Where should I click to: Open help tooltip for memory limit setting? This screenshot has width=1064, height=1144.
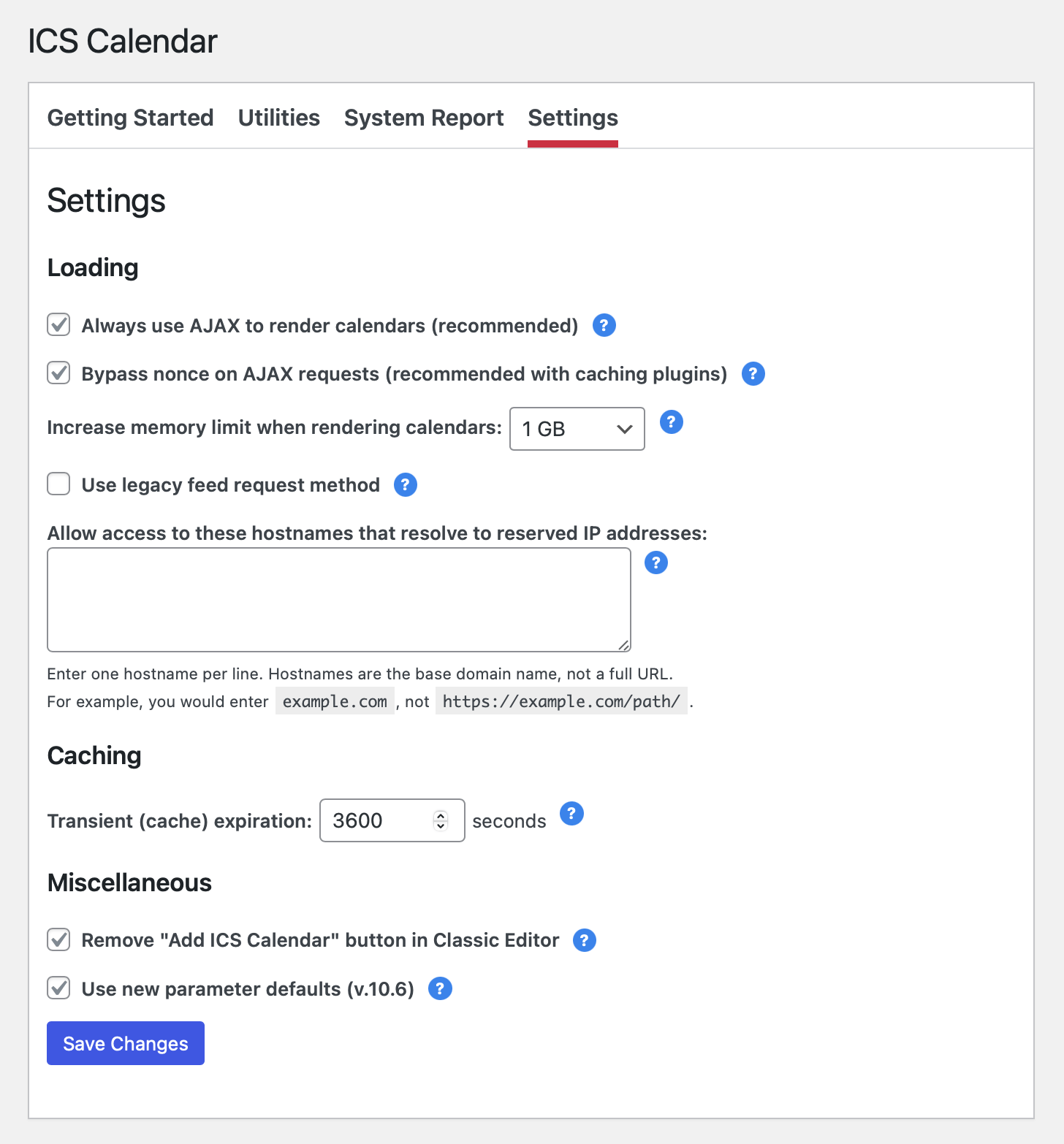pos(671,422)
